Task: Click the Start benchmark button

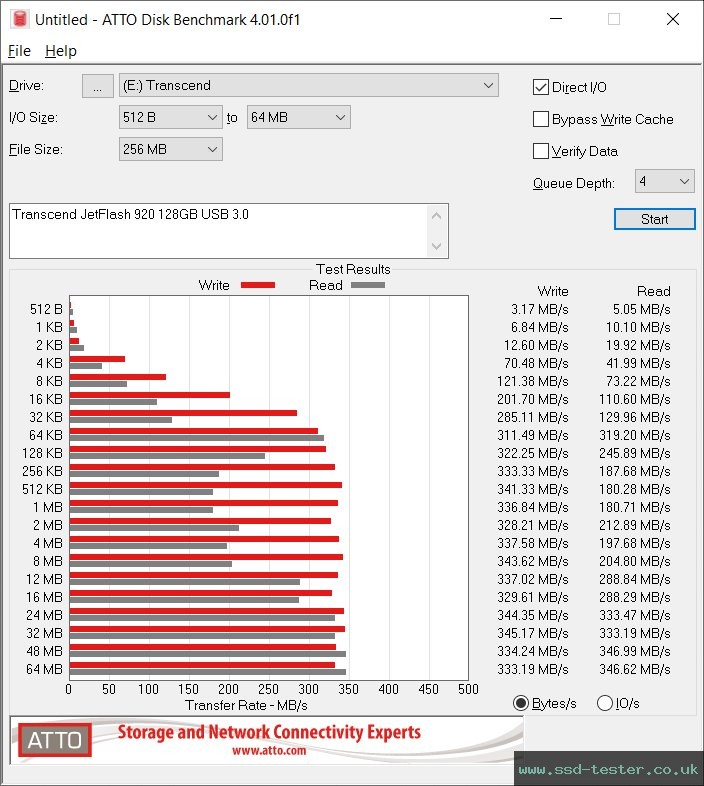Action: point(654,219)
